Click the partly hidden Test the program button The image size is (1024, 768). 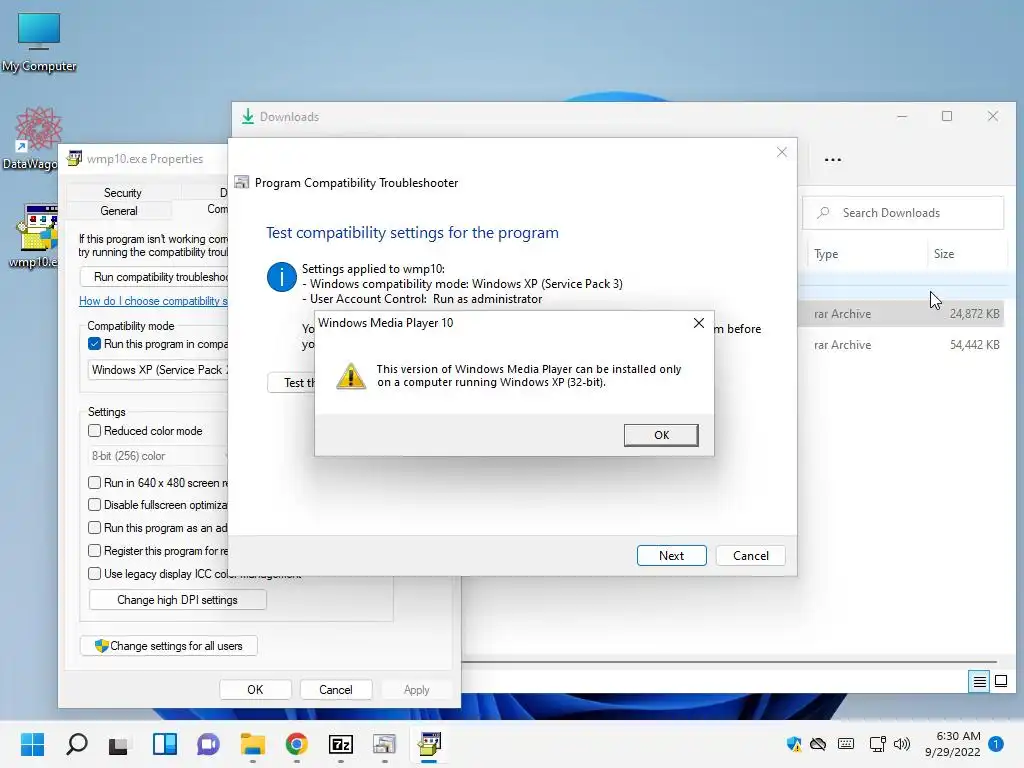291,383
